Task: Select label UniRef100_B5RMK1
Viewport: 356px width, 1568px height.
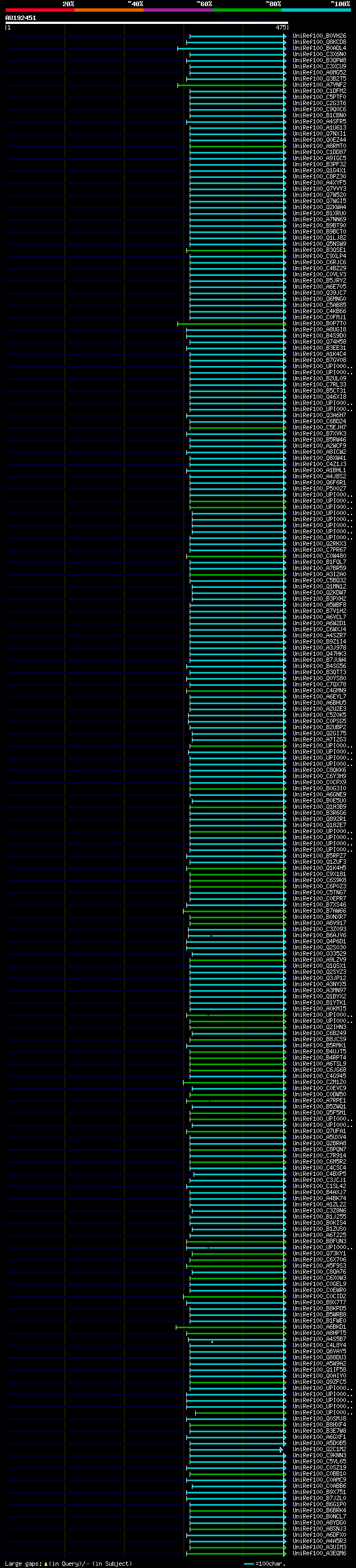Action: pyautogui.click(x=319, y=1045)
